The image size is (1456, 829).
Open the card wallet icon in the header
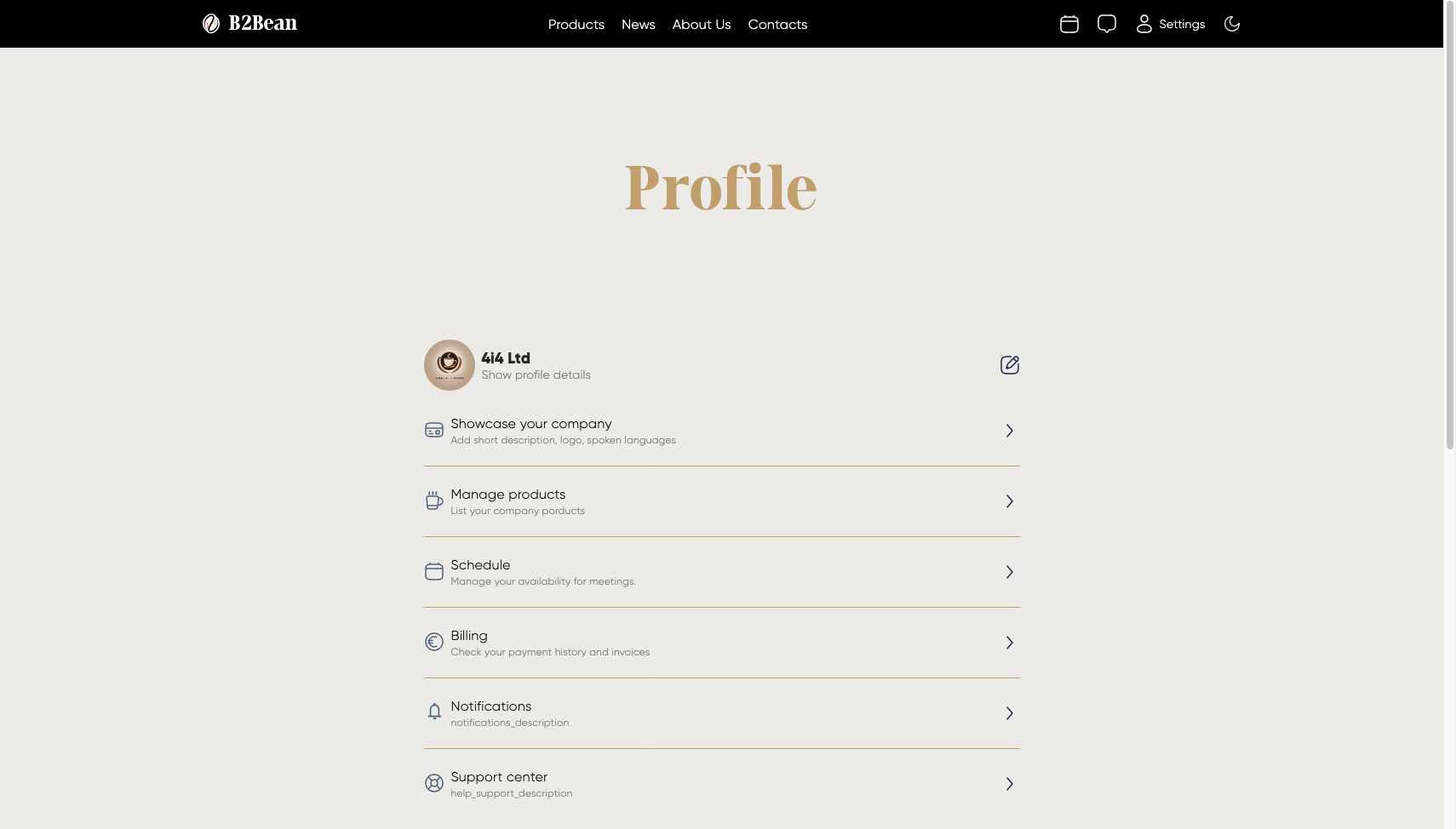1069,24
